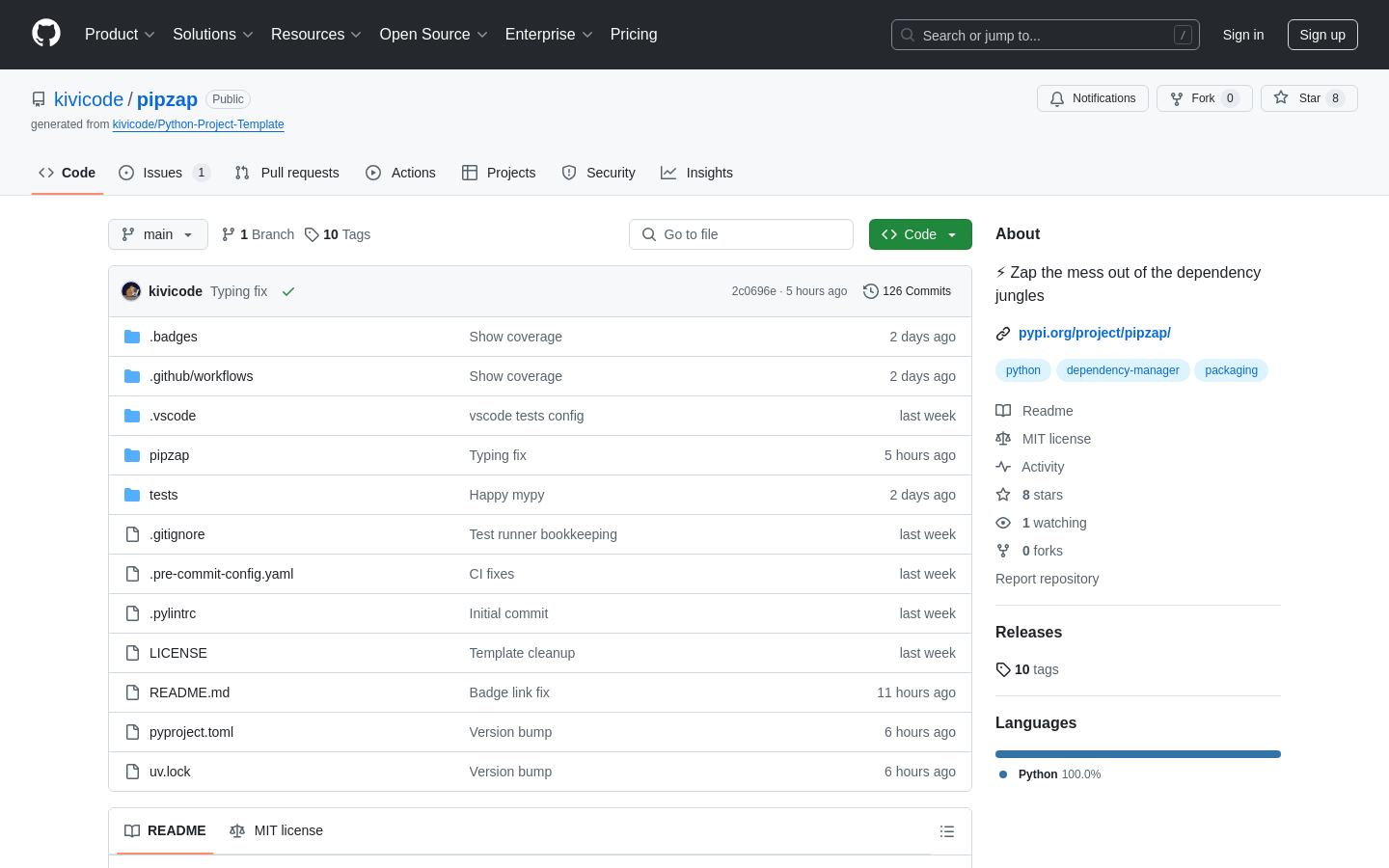Select the README tab in file viewer
The height and width of the screenshot is (868, 1389).
point(165,831)
